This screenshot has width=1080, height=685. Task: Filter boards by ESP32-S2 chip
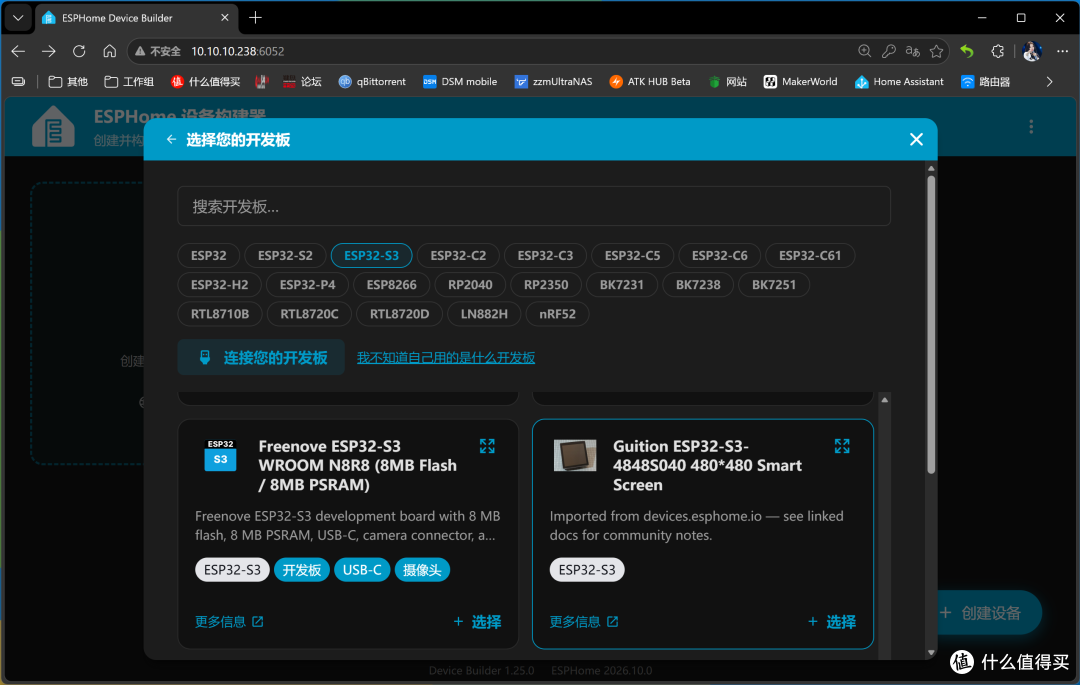click(285, 255)
